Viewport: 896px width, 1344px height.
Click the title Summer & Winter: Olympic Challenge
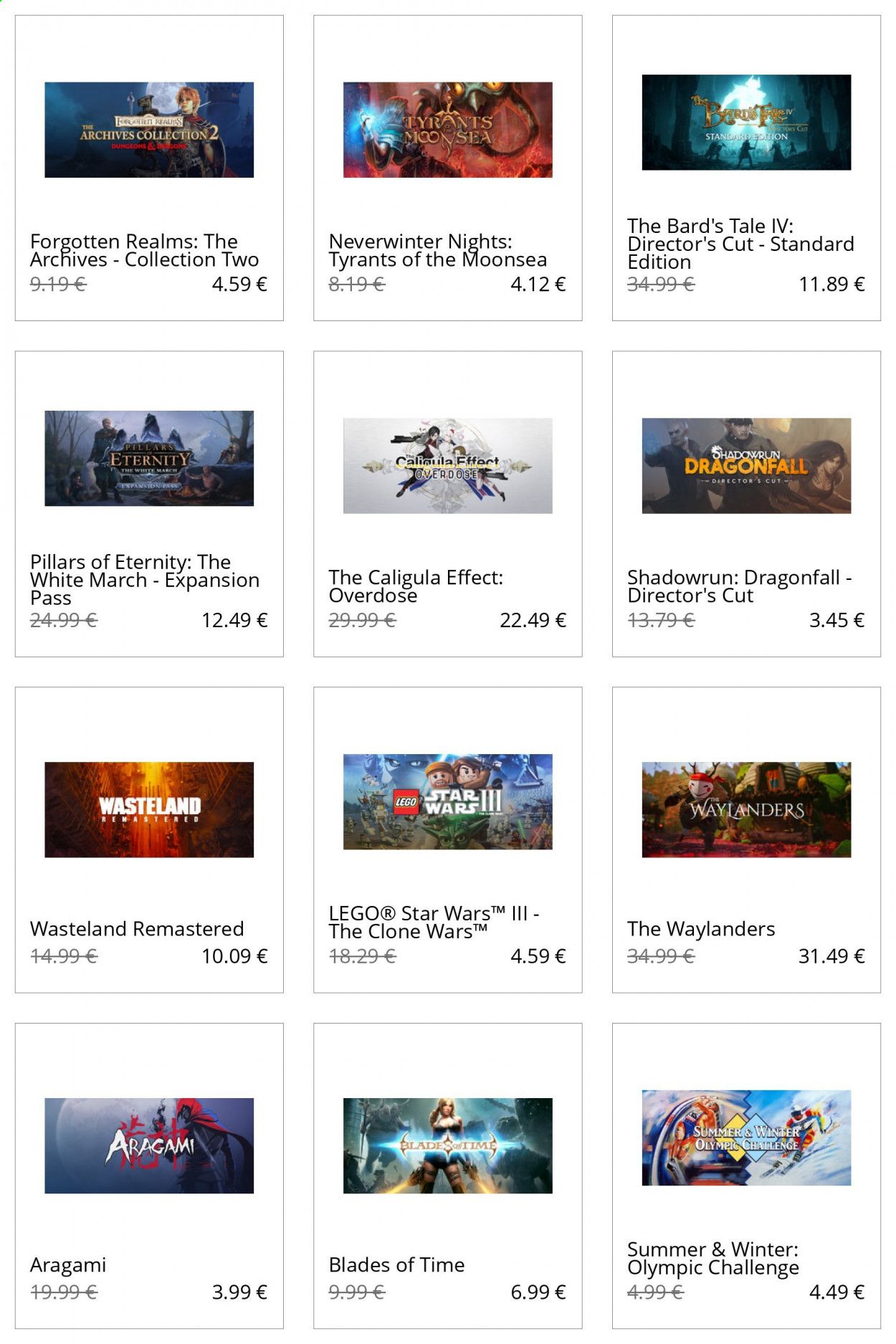712,1258
